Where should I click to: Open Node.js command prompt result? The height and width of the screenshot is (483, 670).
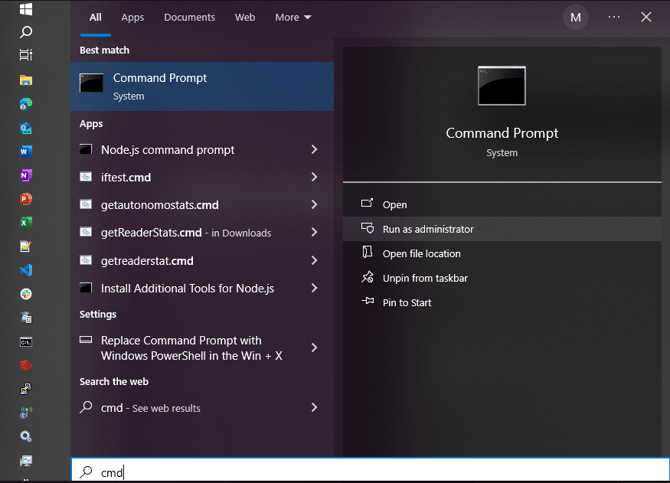(202, 150)
